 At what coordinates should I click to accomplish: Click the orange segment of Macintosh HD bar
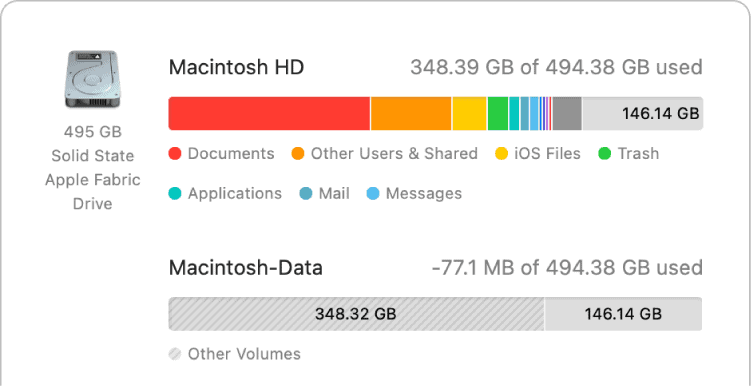(411, 113)
